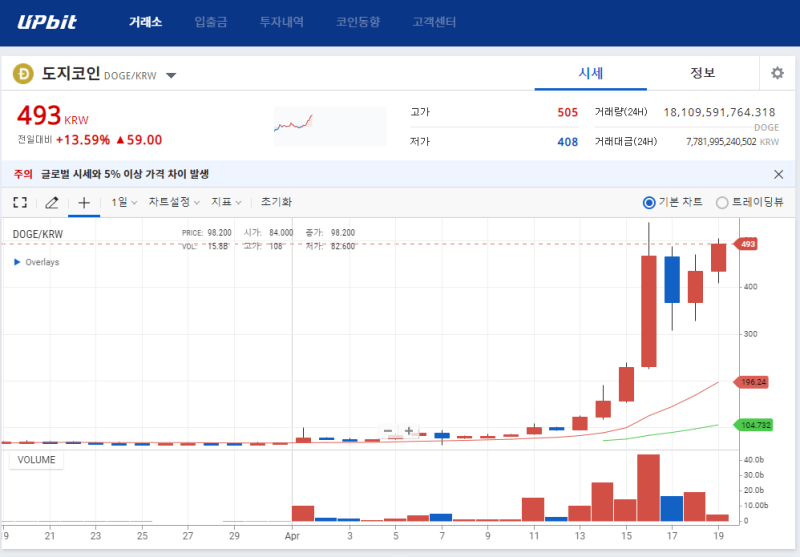This screenshot has width=800, height=557.
Task: Click the 493 current price tag
Action: tap(745, 244)
